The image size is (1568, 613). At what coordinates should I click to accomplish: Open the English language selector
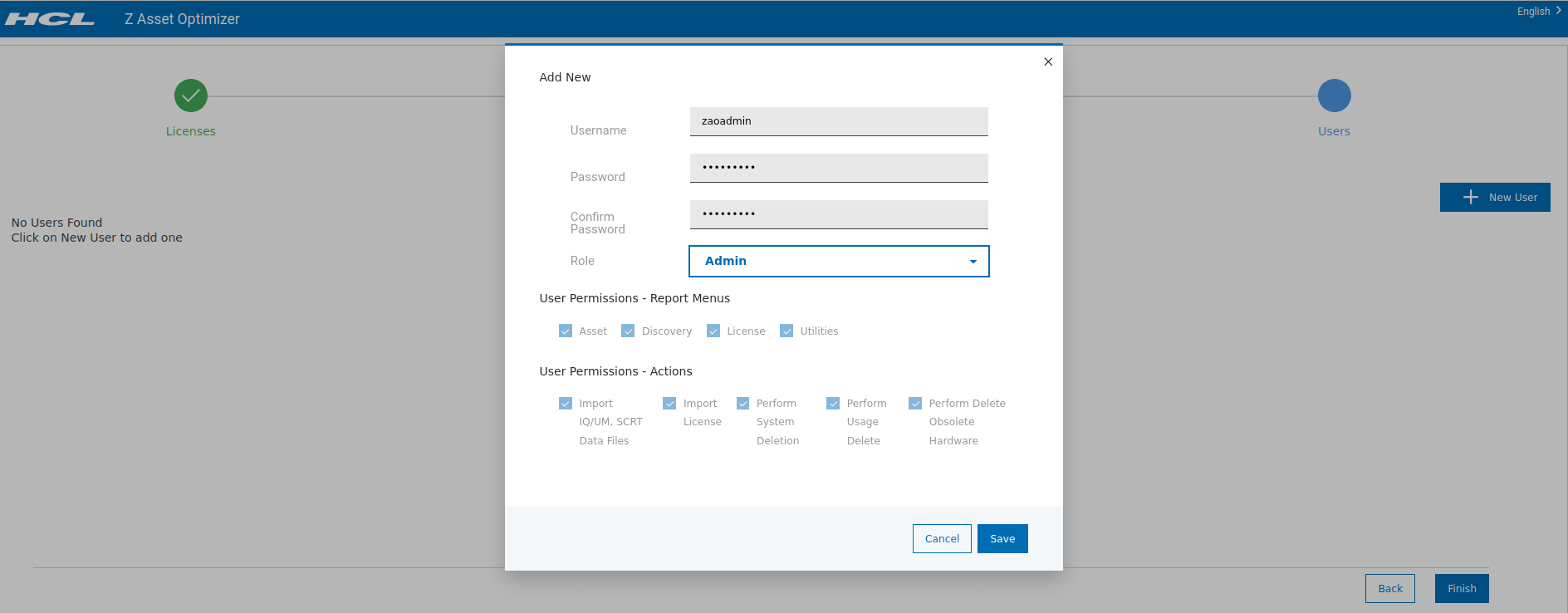pos(1538,12)
